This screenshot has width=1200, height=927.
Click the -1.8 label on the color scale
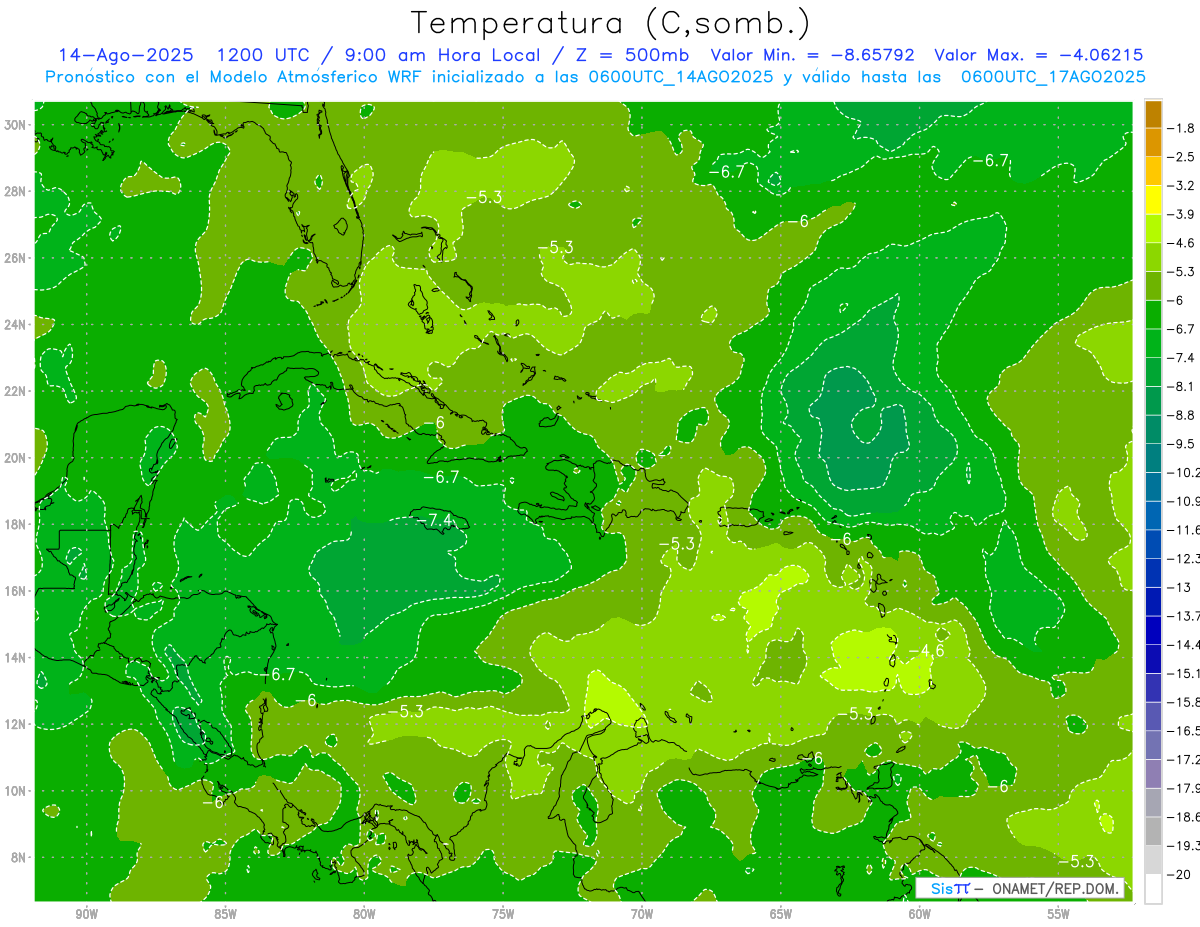coord(1185,128)
